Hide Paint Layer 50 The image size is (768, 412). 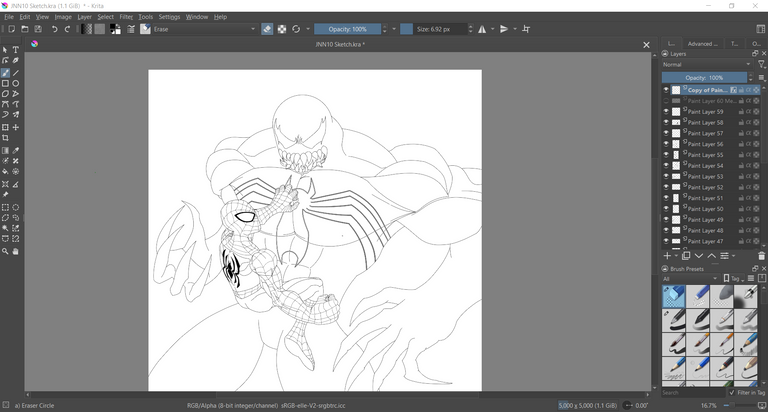click(666, 209)
